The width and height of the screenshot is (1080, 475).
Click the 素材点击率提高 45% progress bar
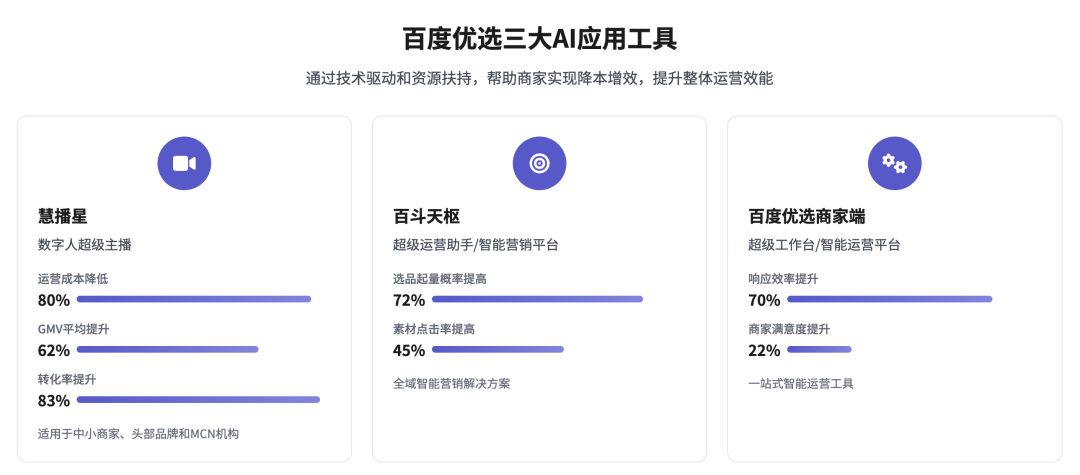(x=498, y=349)
